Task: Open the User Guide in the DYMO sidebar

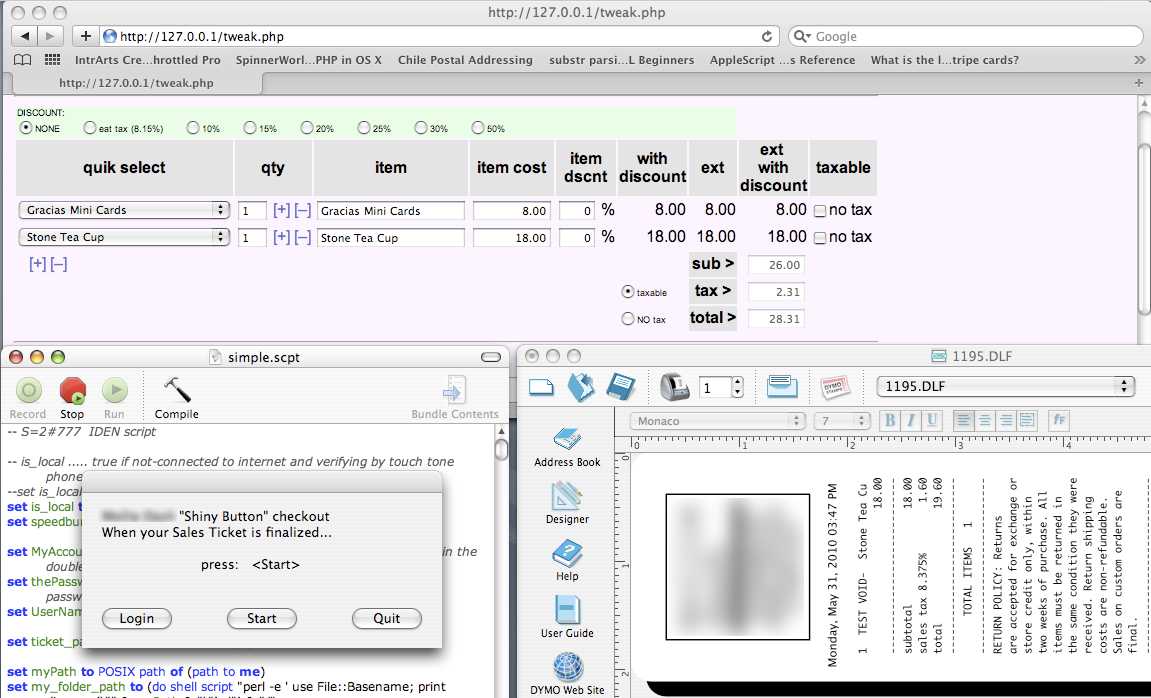Action: (567, 618)
